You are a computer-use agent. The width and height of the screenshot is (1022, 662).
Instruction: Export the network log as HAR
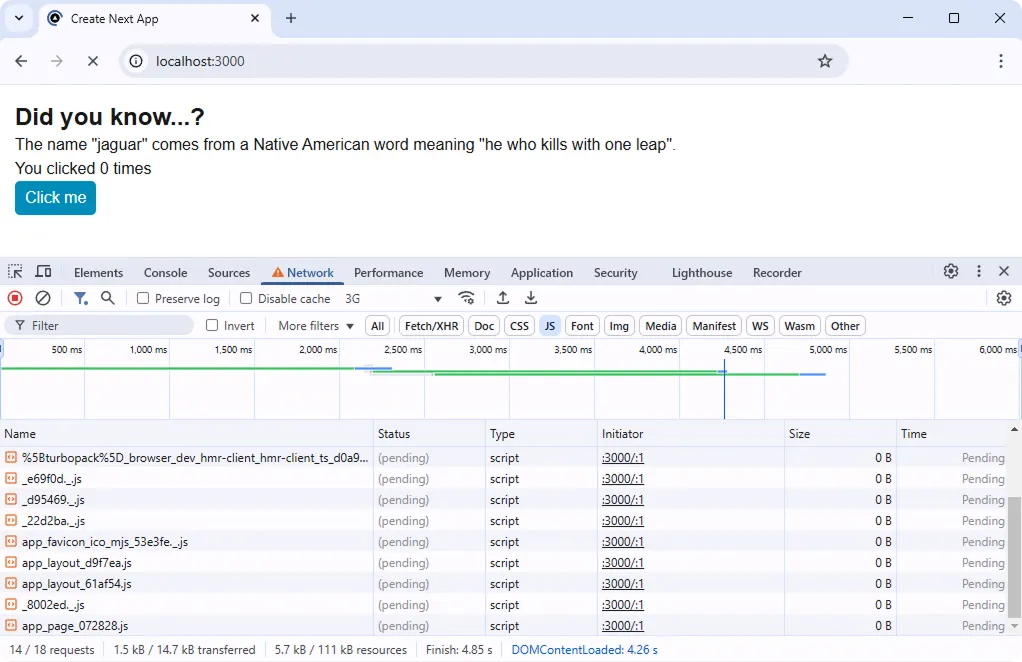click(x=531, y=298)
